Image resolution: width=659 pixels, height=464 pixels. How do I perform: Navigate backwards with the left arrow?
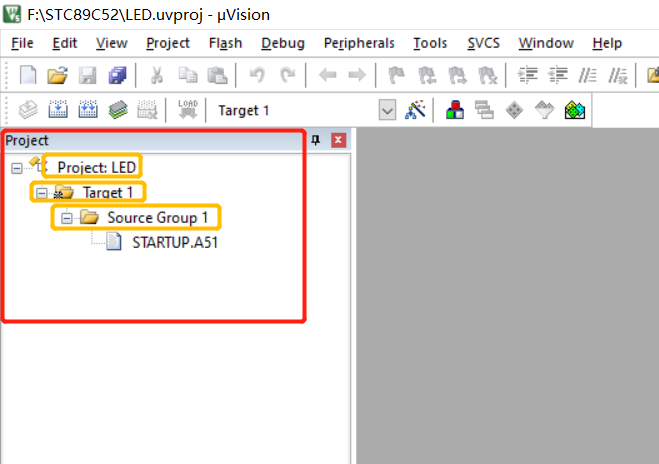[x=327, y=76]
